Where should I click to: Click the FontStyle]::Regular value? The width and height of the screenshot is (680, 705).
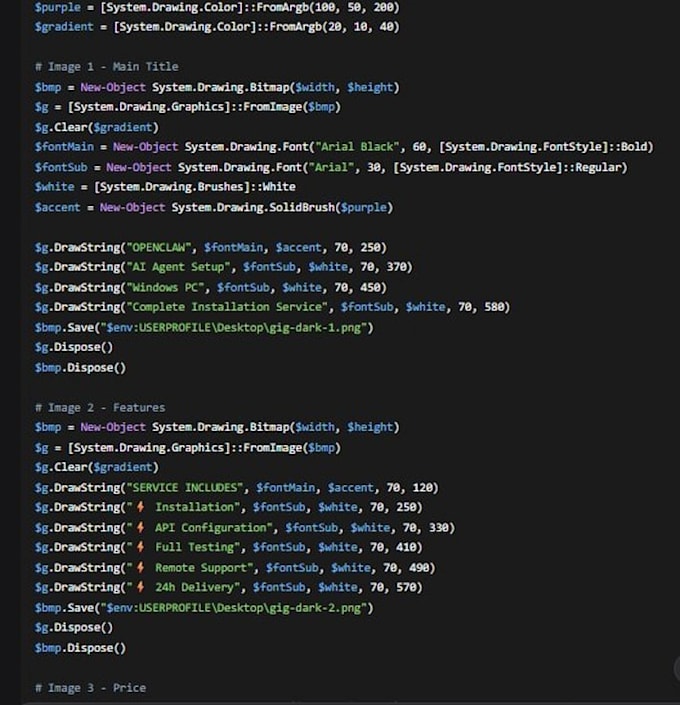point(507,167)
